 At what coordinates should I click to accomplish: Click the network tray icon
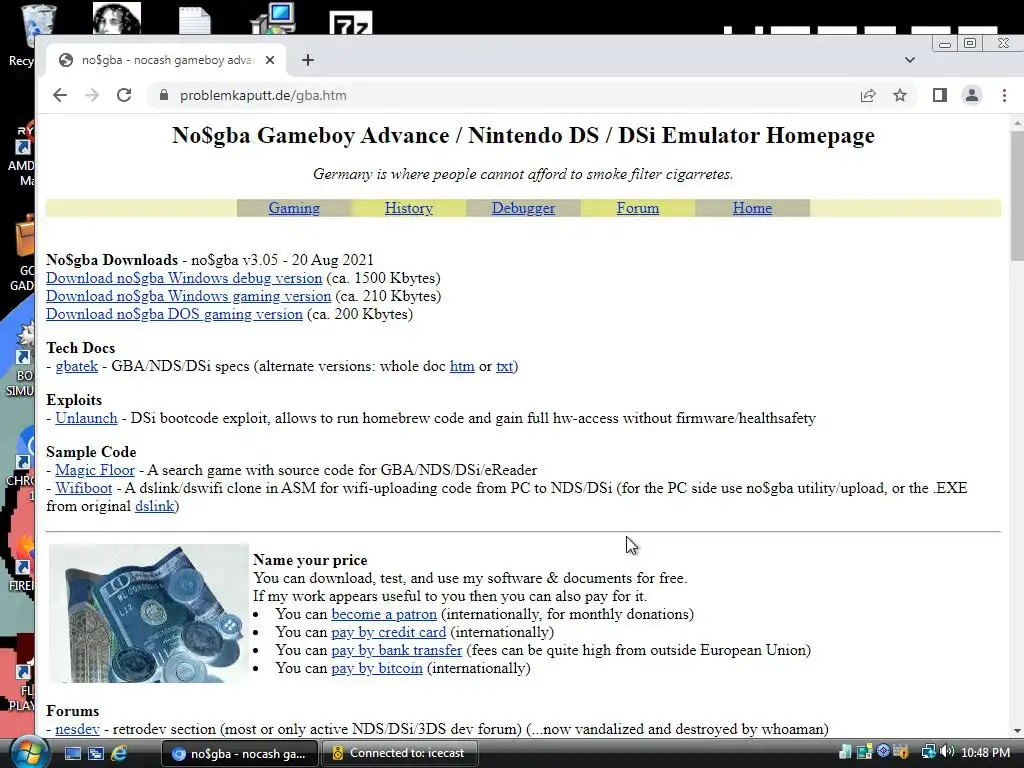(929, 752)
